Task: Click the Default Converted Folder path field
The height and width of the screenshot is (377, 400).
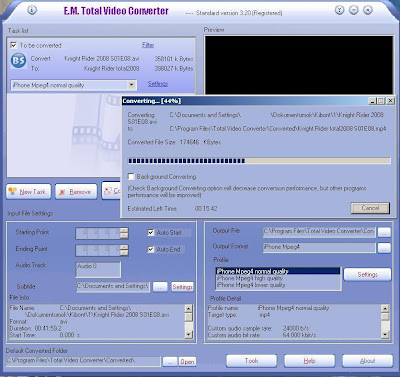Action: coord(83,361)
